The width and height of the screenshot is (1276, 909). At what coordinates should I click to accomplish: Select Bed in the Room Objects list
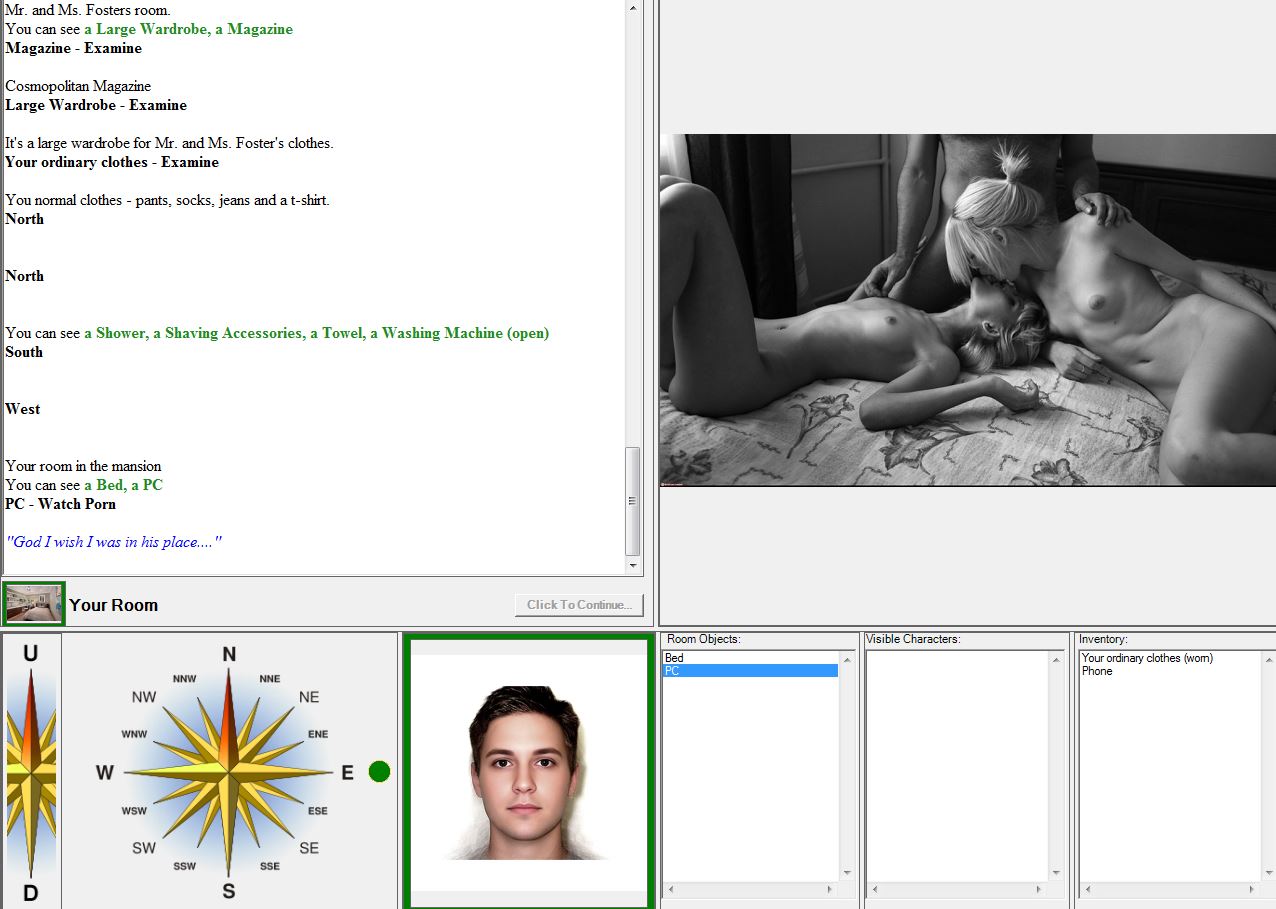pos(675,658)
